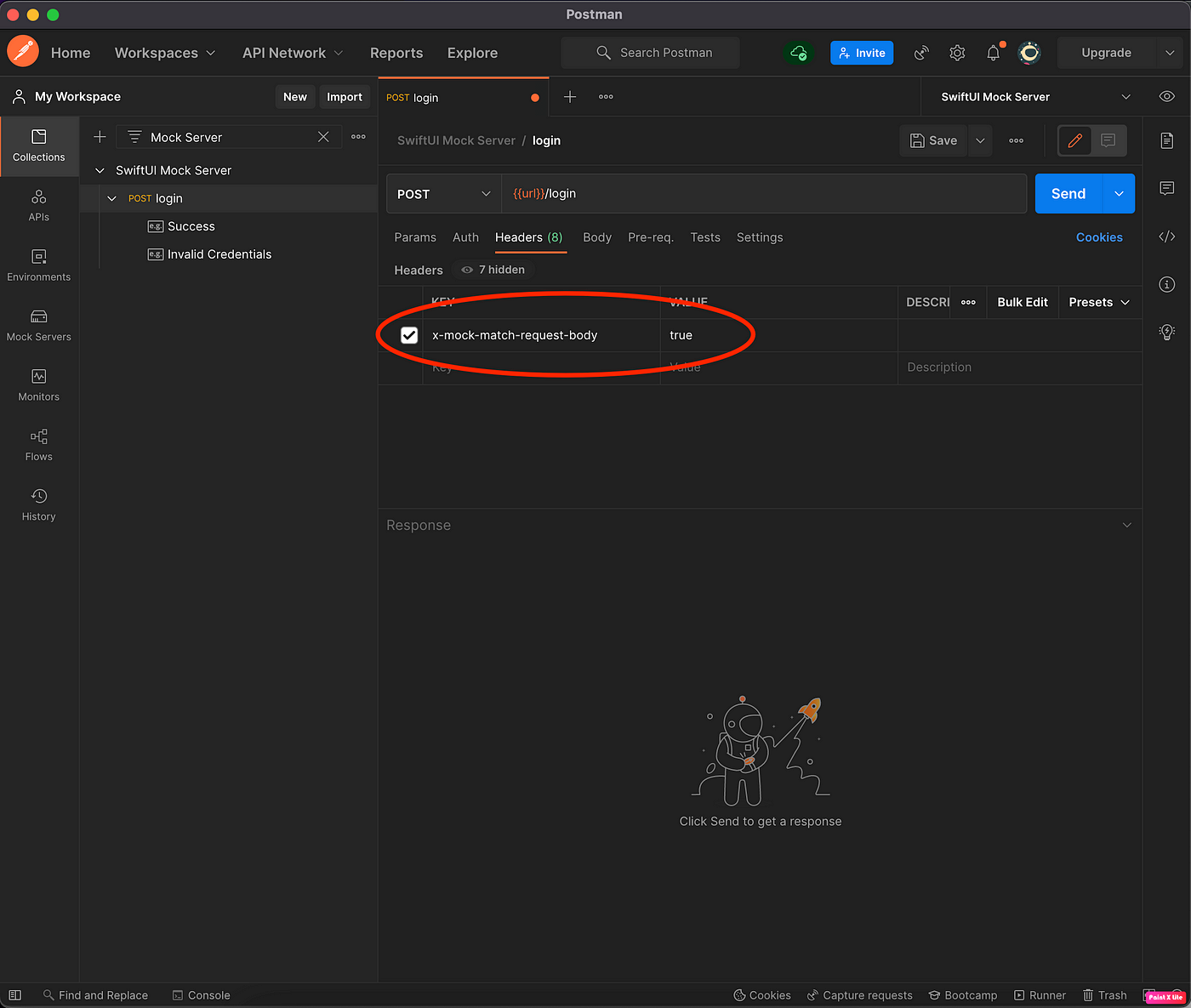Send the login request
The width and height of the screenshot is (1191, 1008).
[1068, 194]
